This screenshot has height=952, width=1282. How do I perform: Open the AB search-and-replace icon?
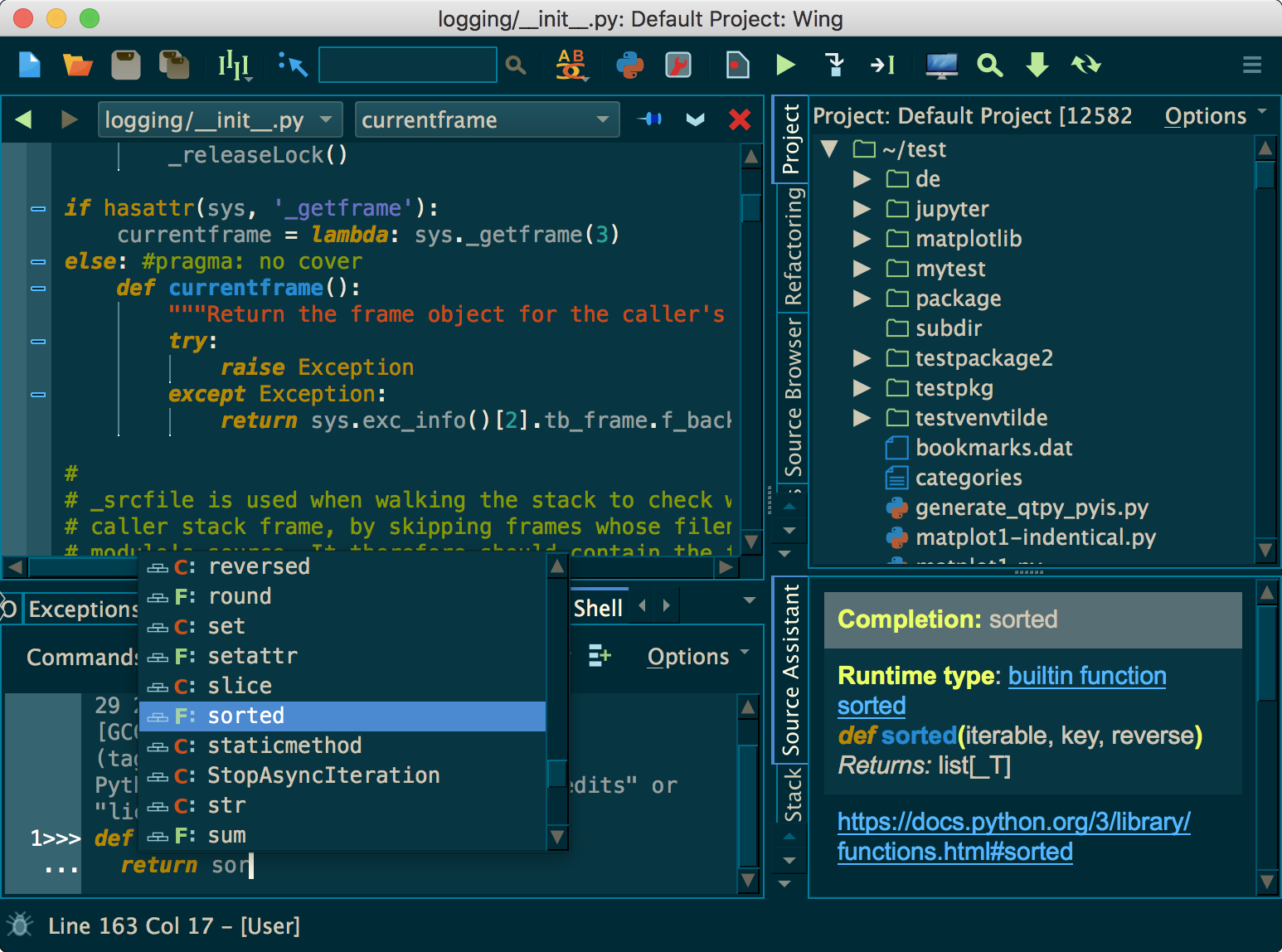coord(571,65)
